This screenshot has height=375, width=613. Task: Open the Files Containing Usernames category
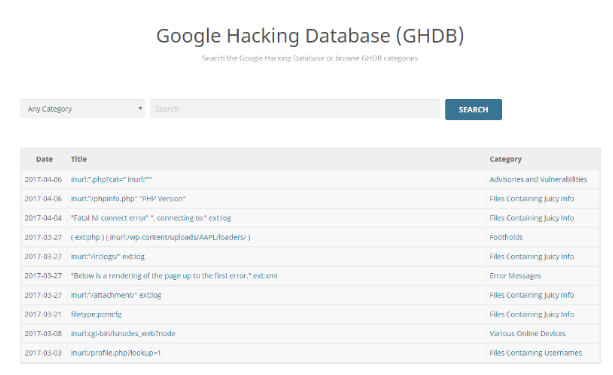pos(536,353)
